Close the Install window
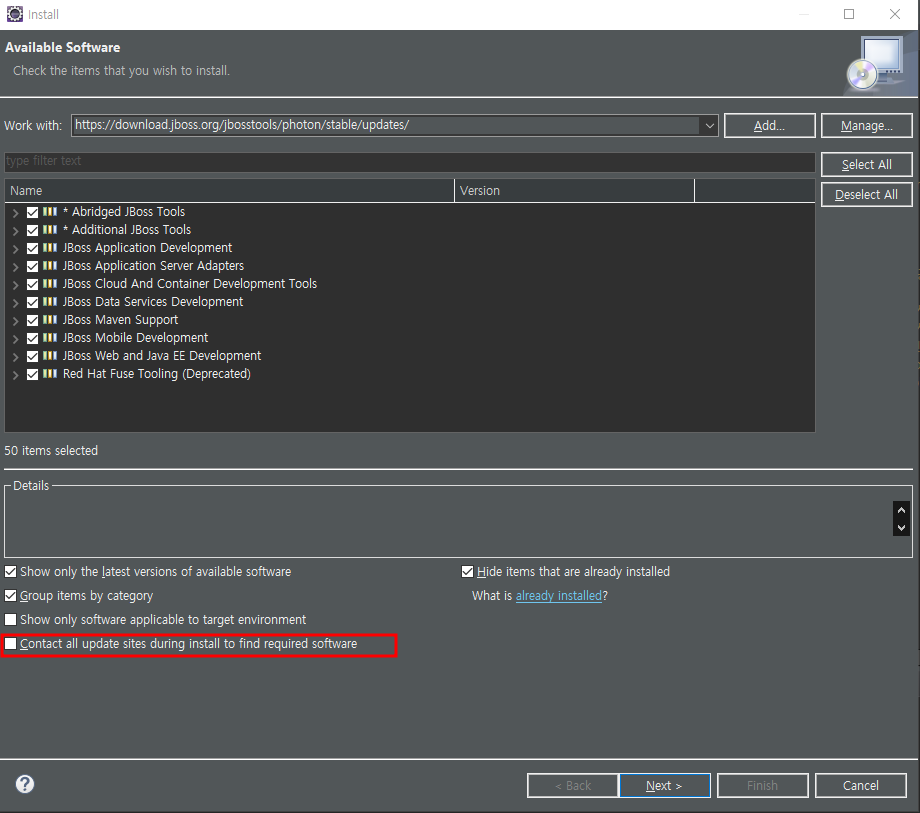Viewport: 920px width, 813px height. pos(895,14)
